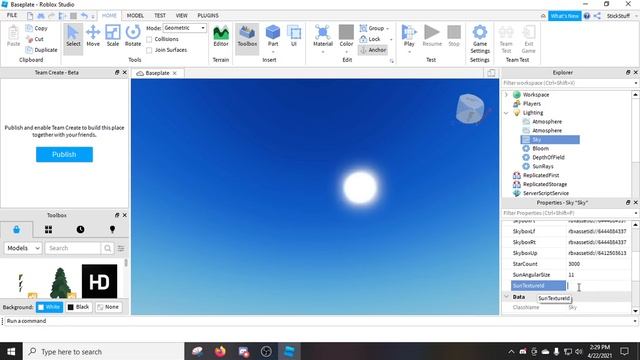Toggle the Anchor button
640x360 pixels.
(373, 50)
